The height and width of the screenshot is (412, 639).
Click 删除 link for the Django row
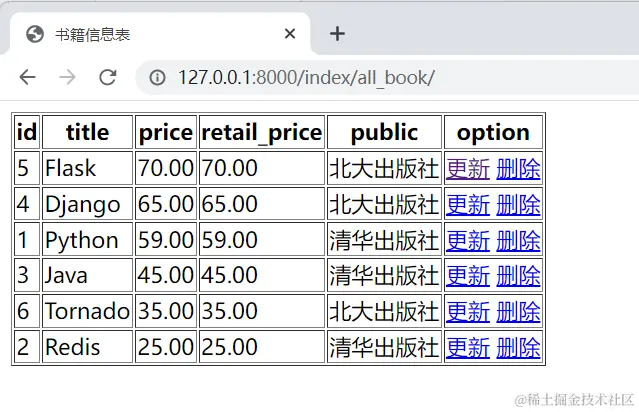click(x=518, y=205)
